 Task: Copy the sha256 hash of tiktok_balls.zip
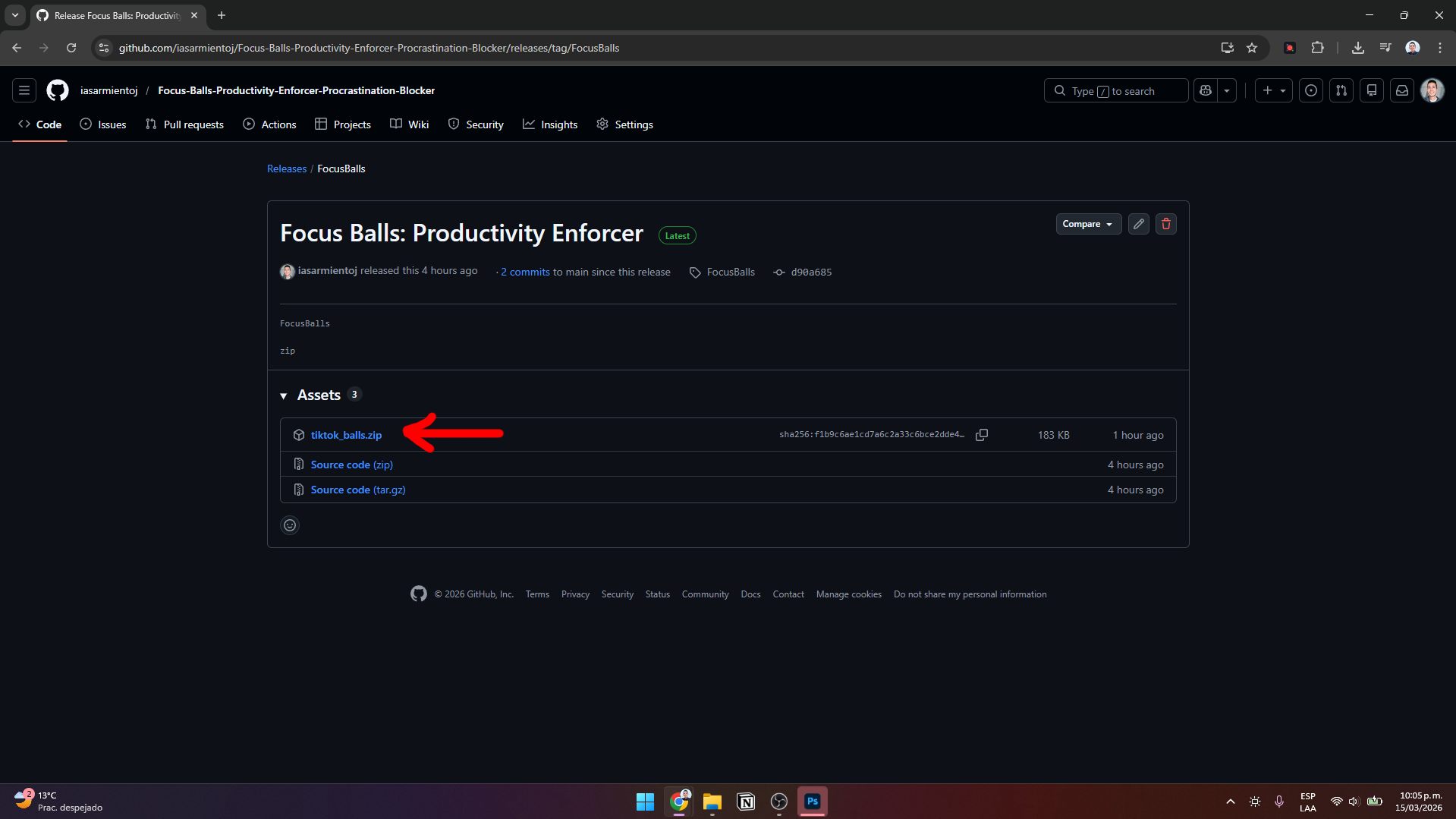coord(982,435)
